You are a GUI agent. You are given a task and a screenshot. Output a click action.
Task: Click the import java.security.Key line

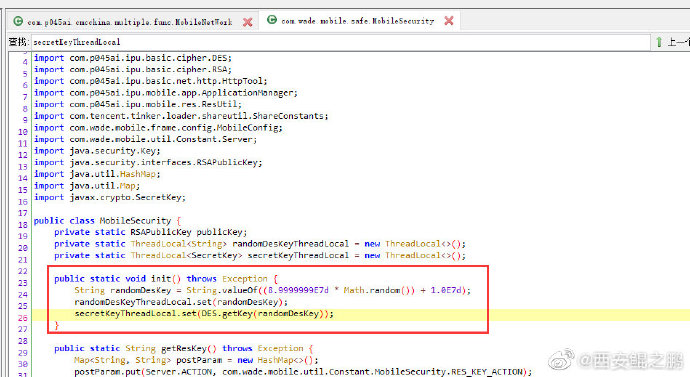tap(97, 151)
